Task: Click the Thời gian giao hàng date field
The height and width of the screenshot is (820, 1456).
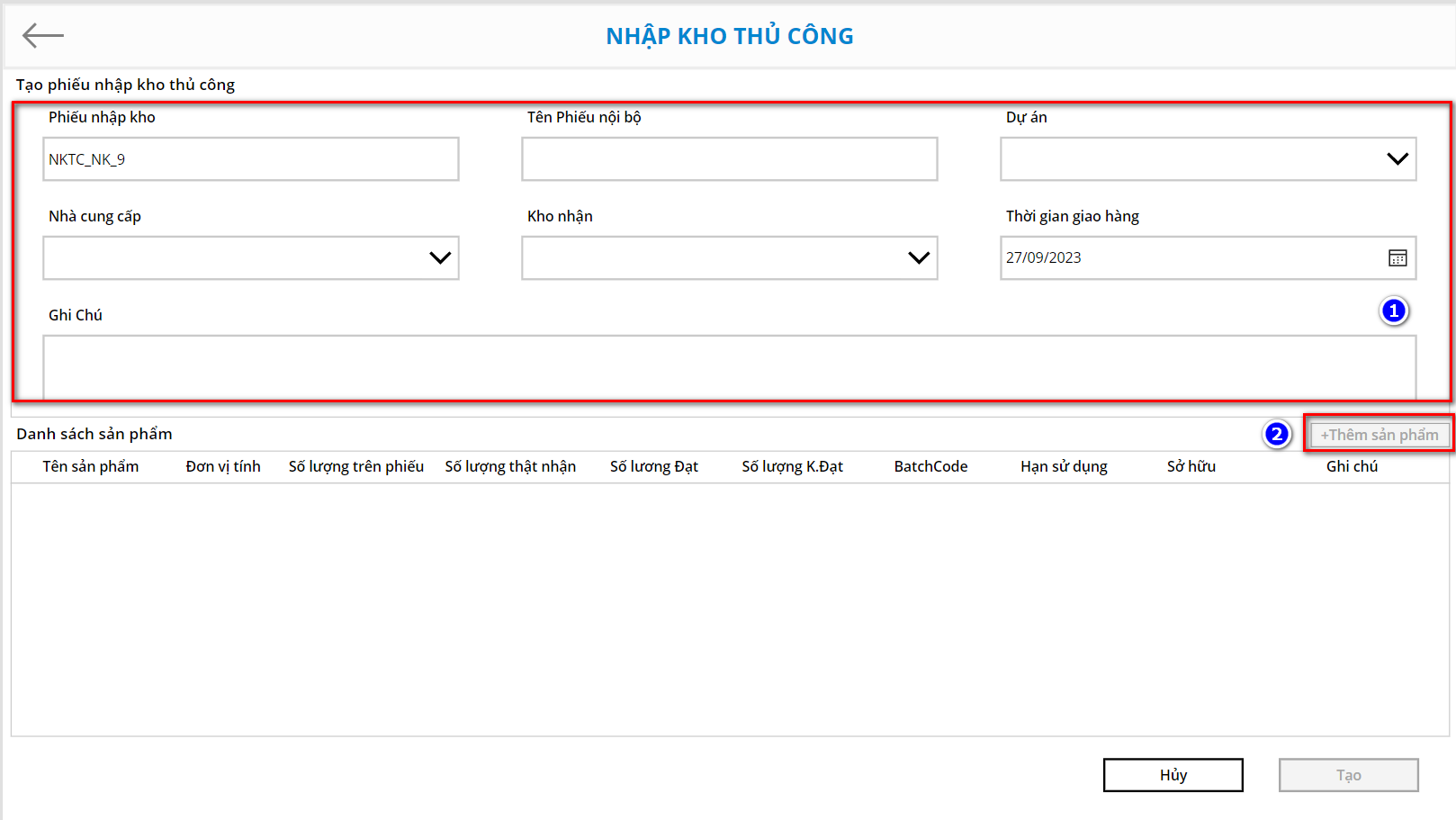Action: [1209, 258]
